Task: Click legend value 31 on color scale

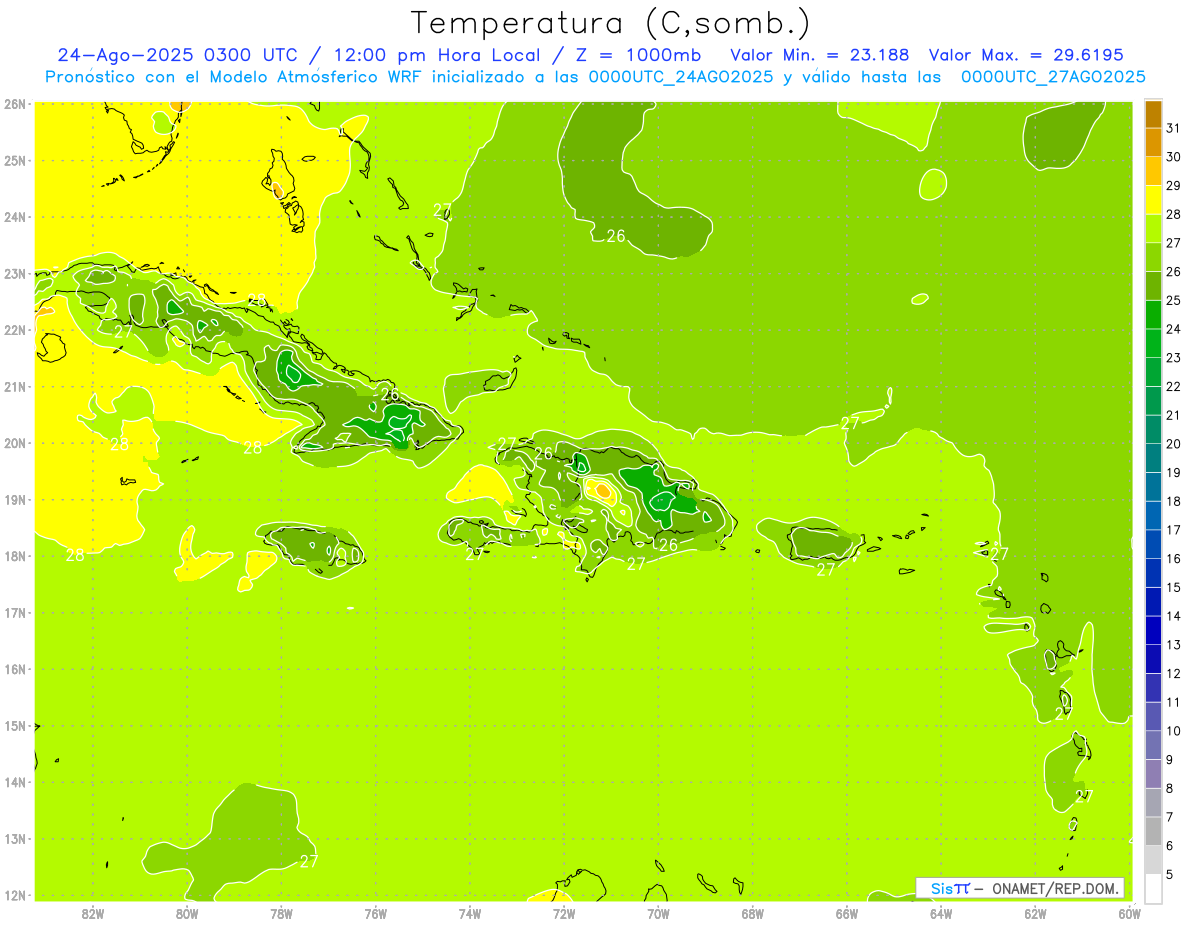Action: [1174, 129]
